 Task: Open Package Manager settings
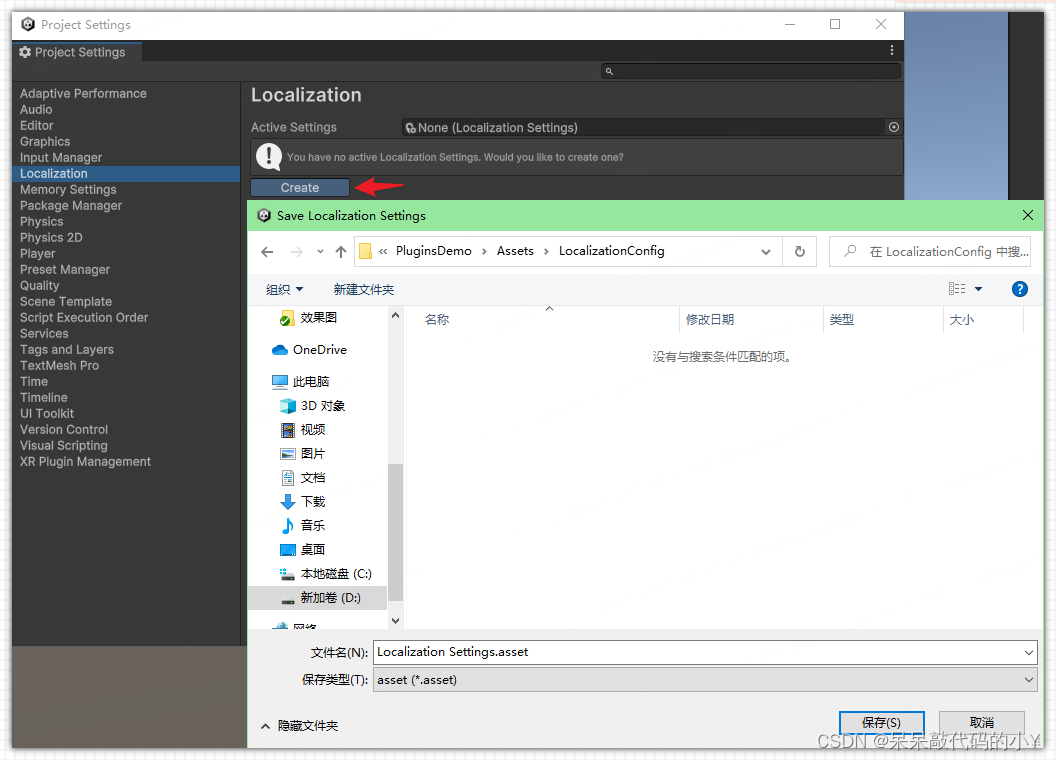point(71,205)
